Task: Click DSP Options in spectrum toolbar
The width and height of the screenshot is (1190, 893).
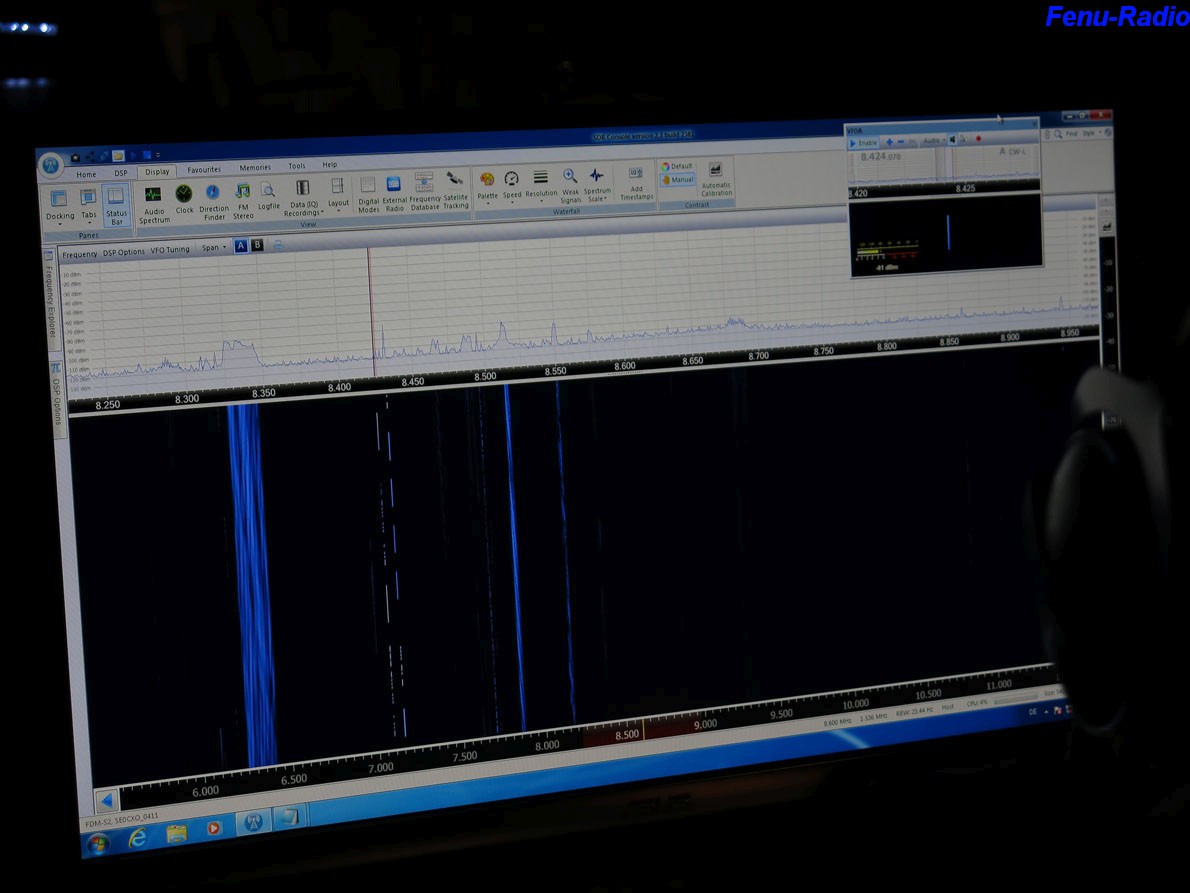Action: point(124,252)
